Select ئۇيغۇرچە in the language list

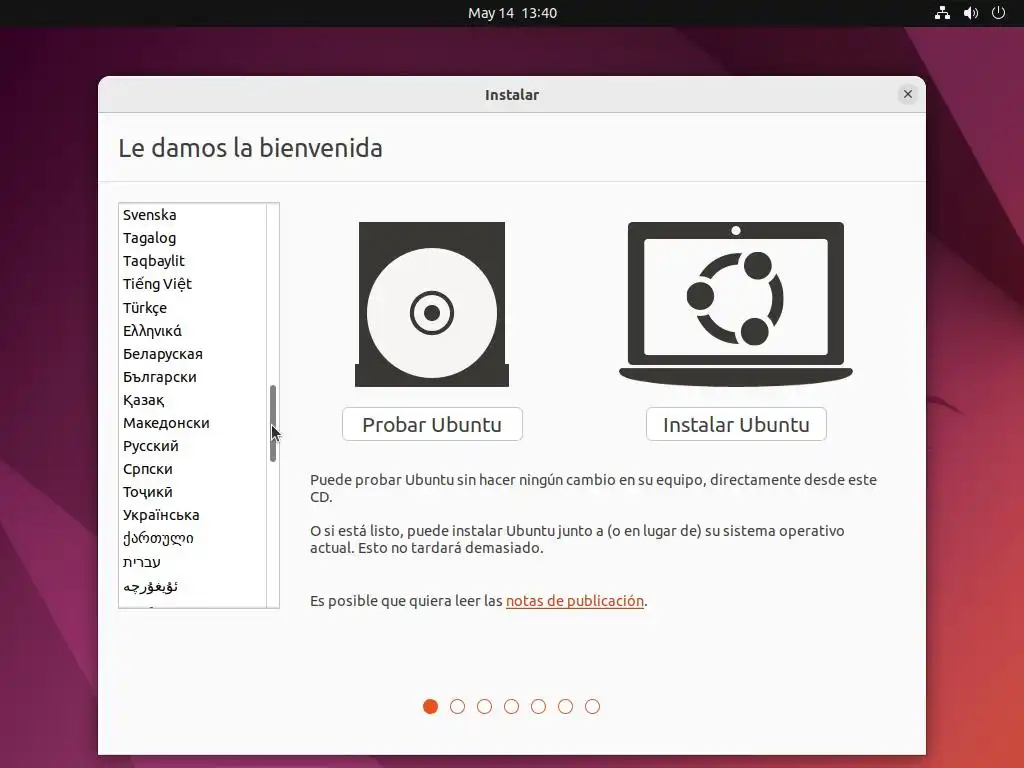click(193, 586)
